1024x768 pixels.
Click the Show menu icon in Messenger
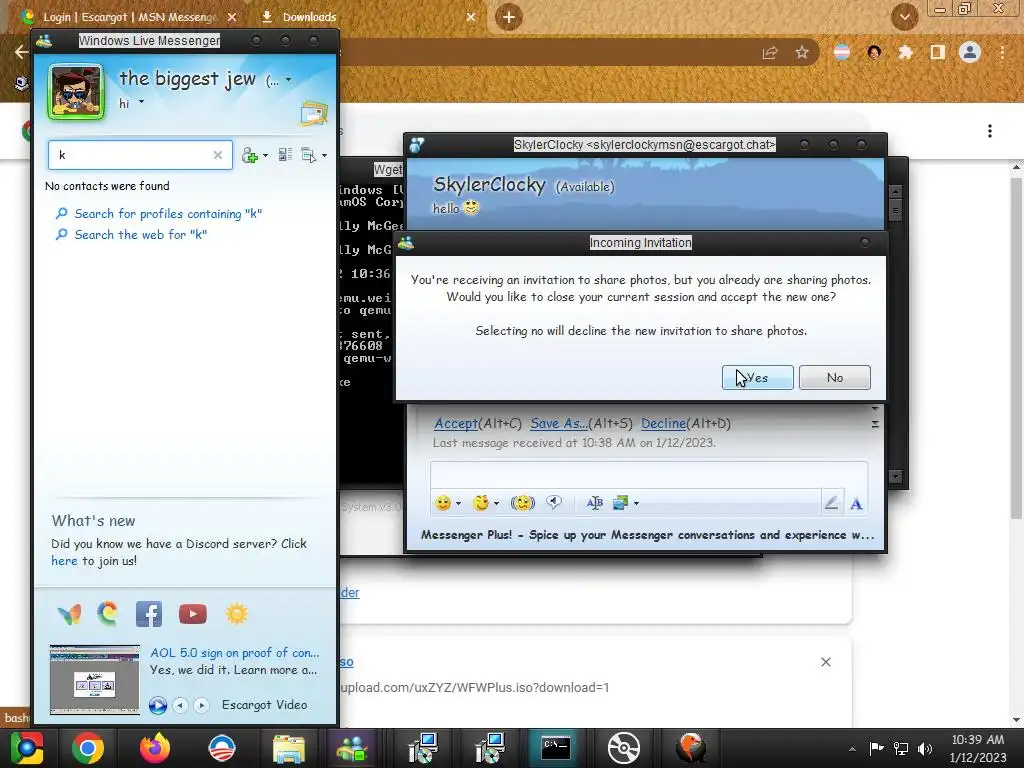click(308, 155)
